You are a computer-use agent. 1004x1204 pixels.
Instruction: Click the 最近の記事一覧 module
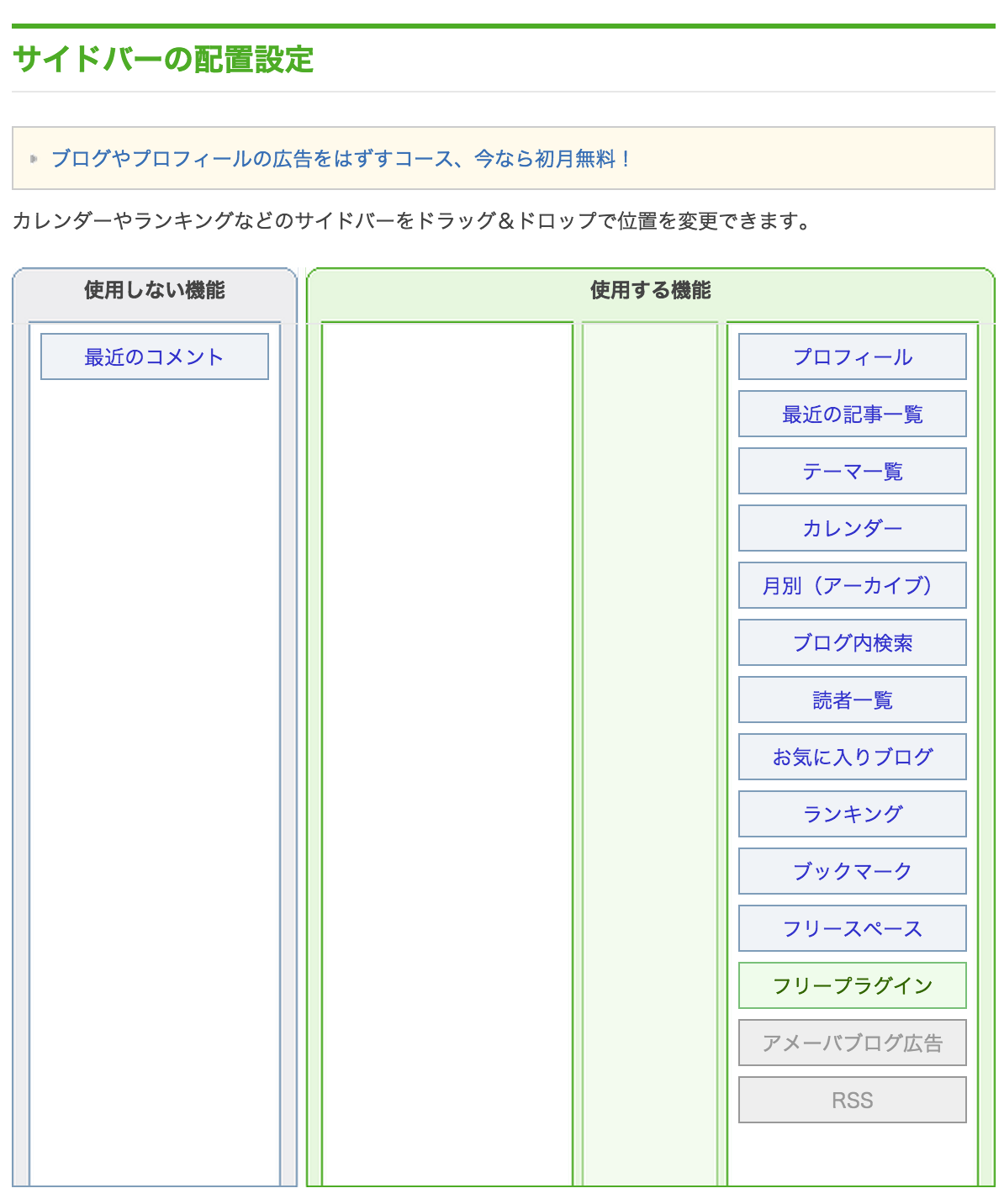(x=852, y=415)
